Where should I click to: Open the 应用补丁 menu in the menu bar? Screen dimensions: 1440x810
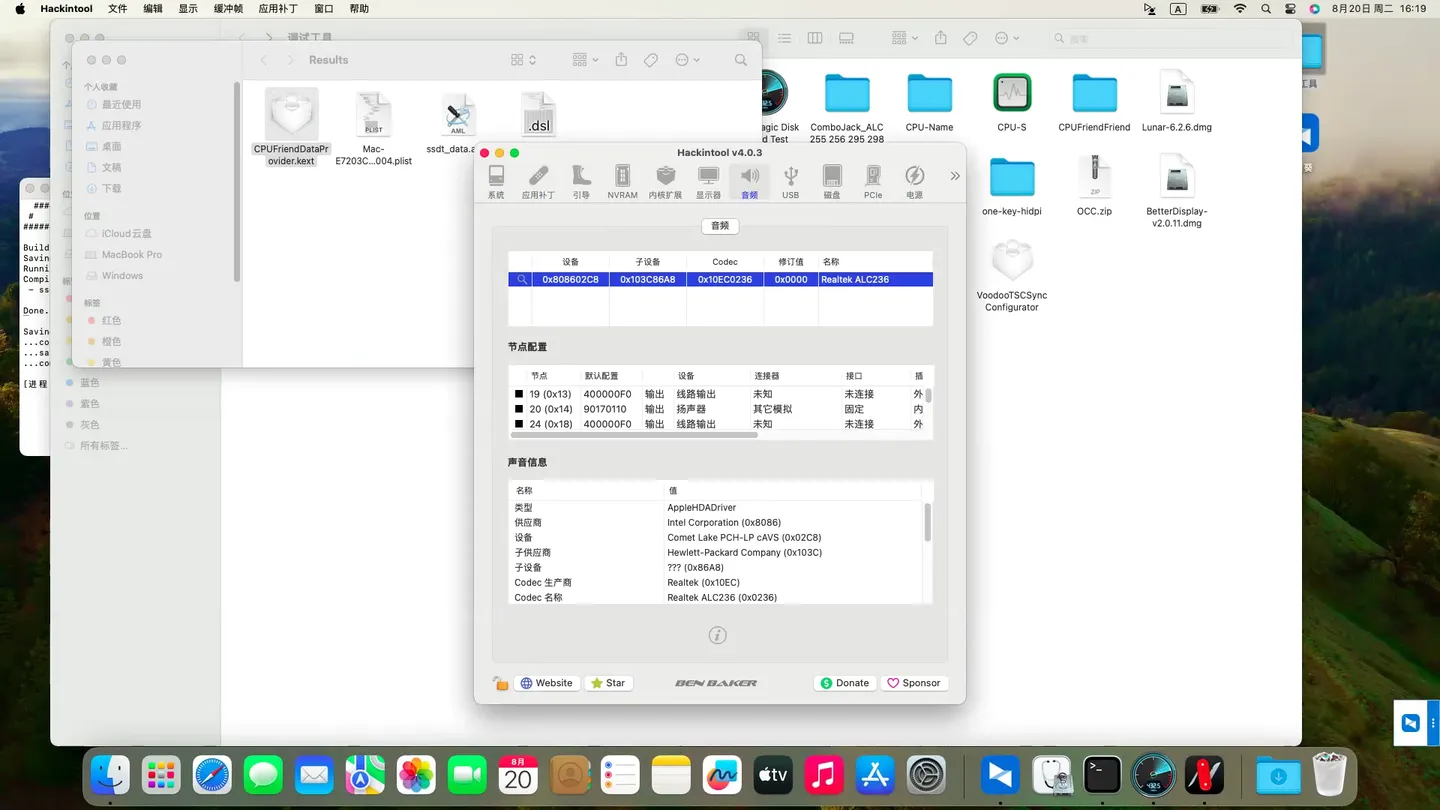277,8
